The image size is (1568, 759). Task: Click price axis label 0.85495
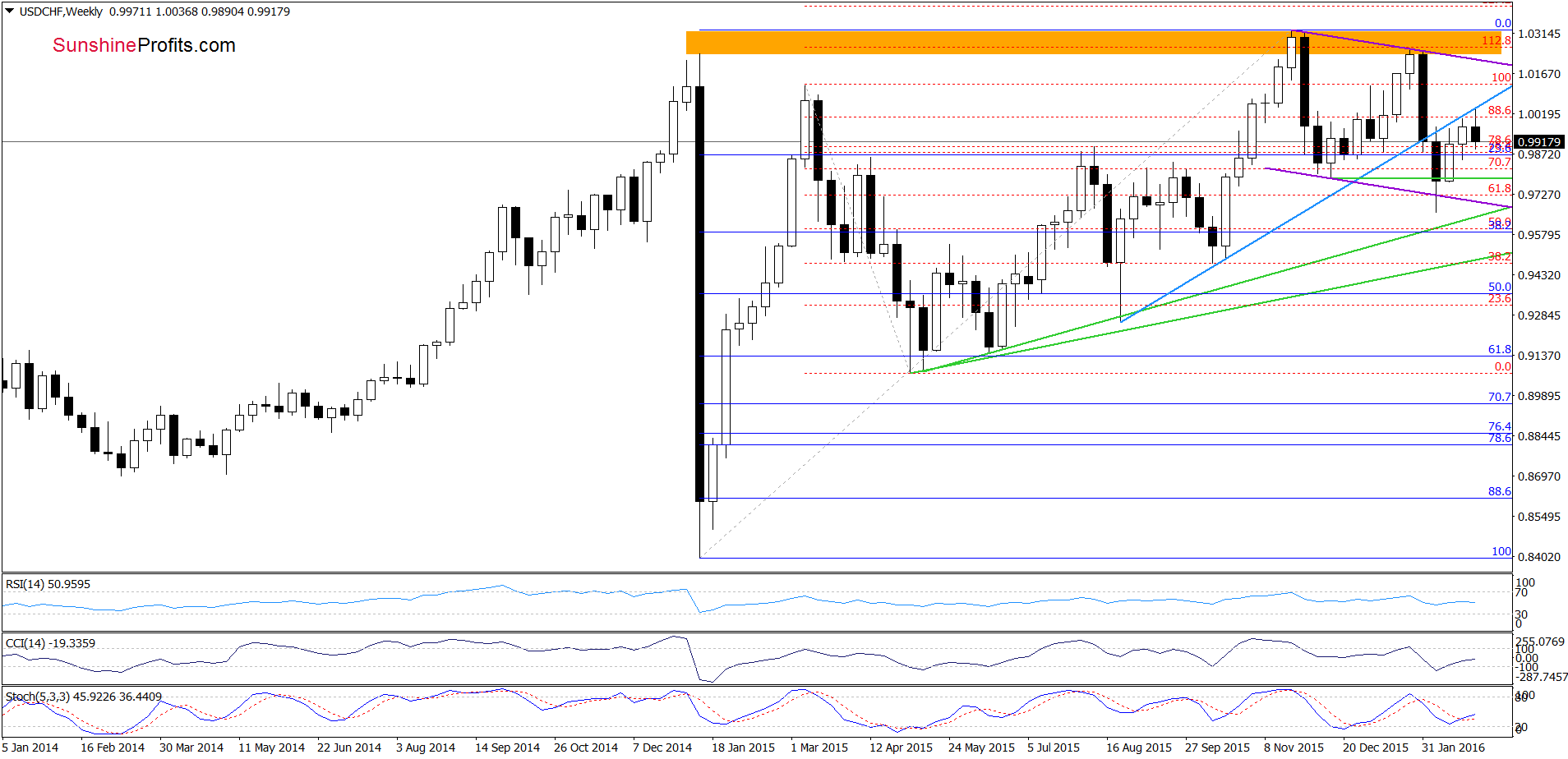1539,517
